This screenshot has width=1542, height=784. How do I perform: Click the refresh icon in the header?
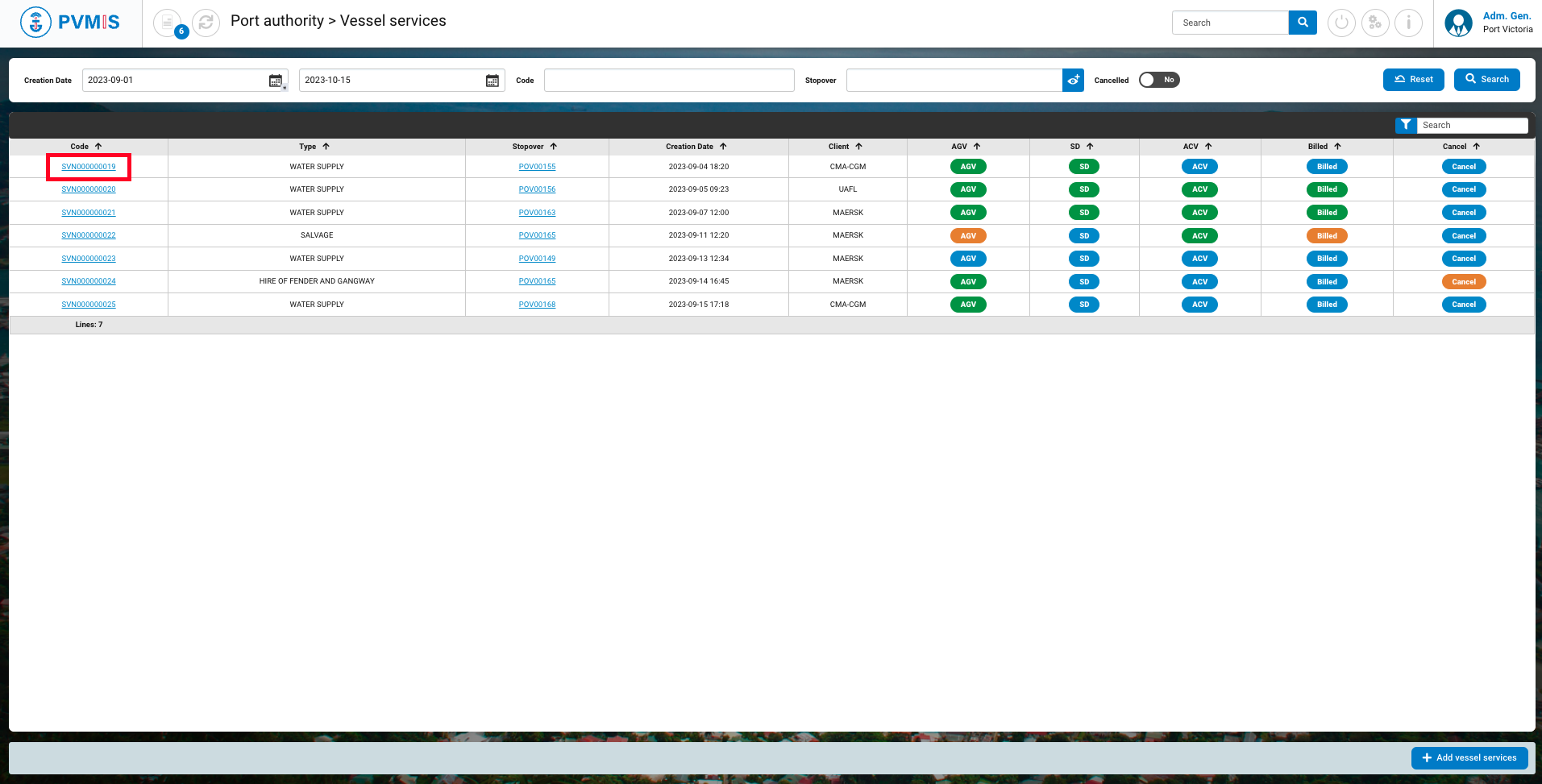(x=206, y=23)
